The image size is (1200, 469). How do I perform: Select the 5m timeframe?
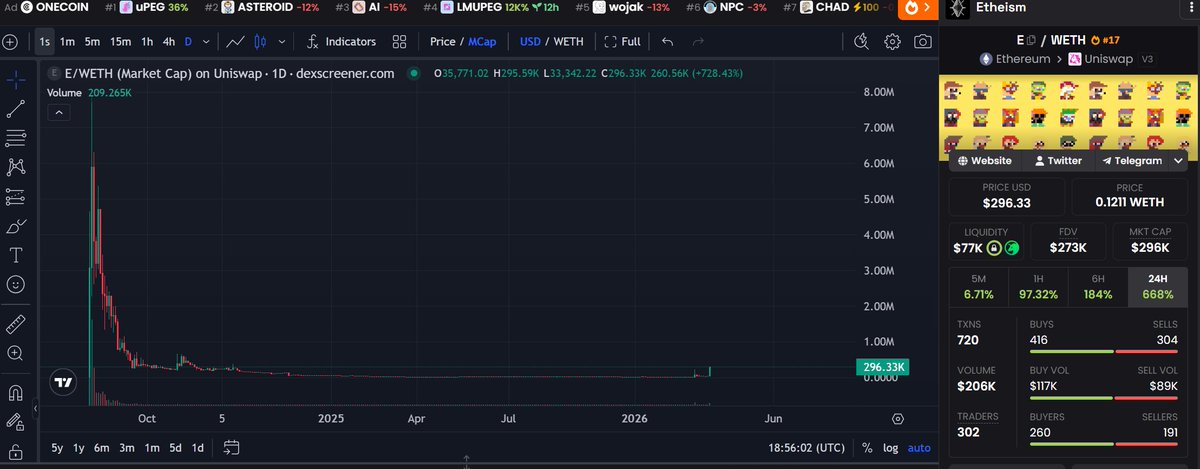92,42
